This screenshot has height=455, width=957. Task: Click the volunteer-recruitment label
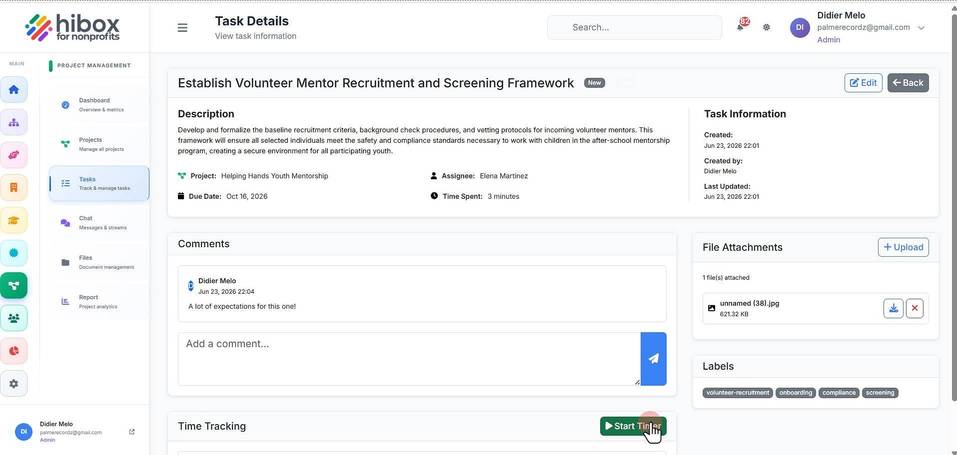pyautogui.click(x=738, y=393)
